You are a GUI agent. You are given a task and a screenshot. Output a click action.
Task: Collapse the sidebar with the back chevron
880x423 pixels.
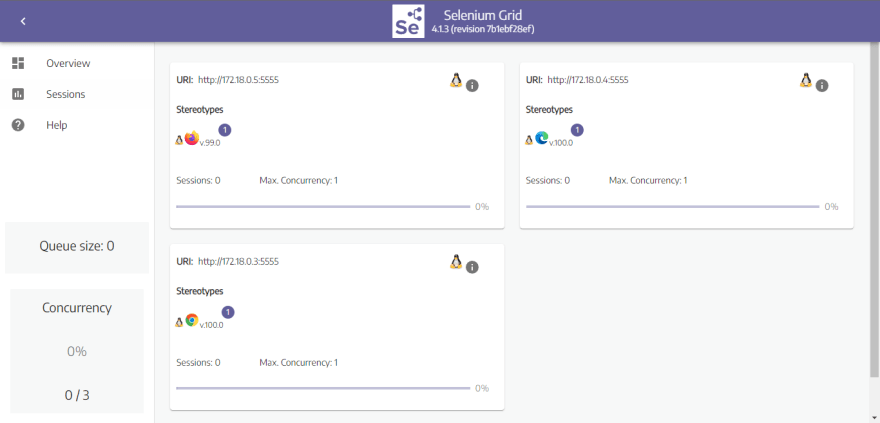point(23,21)
